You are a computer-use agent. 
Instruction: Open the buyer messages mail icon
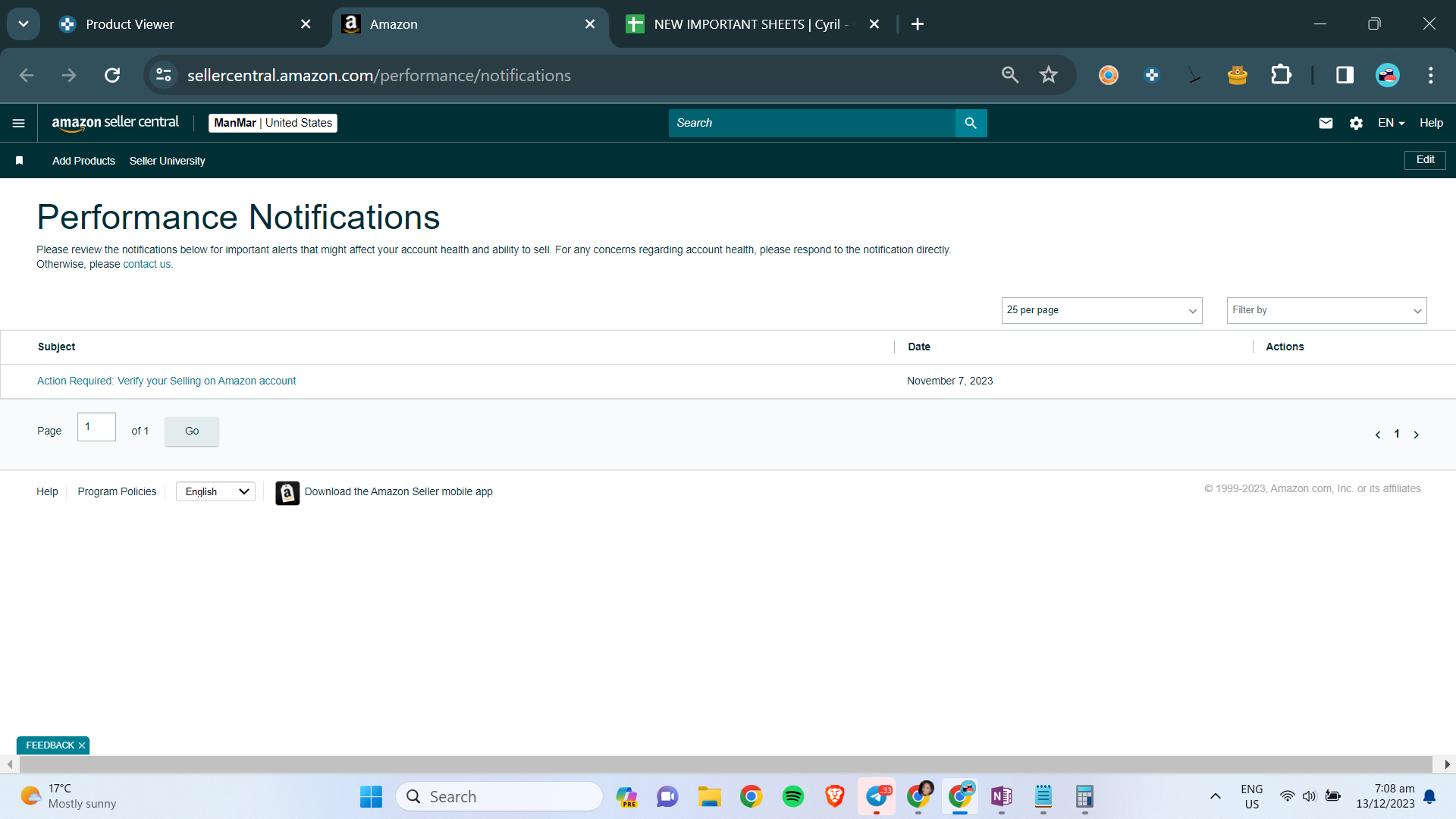pos(1326,123)
